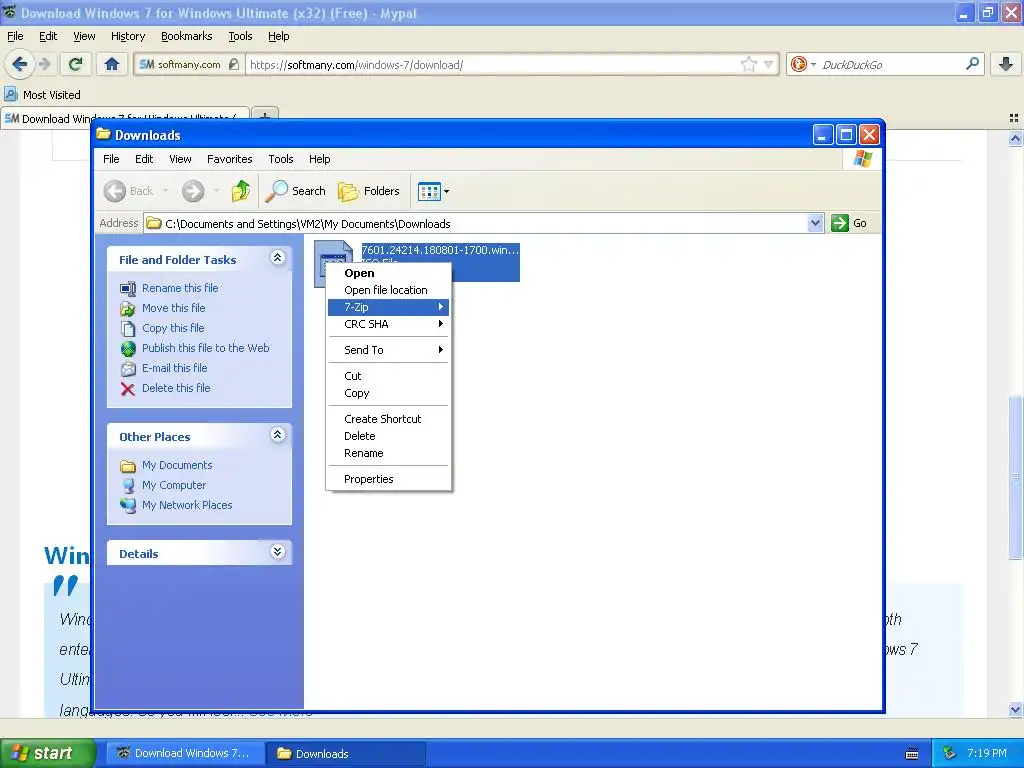Screen dimensions: 1024x768
Task: Click E-mail this file
Action: click(174, 368)
